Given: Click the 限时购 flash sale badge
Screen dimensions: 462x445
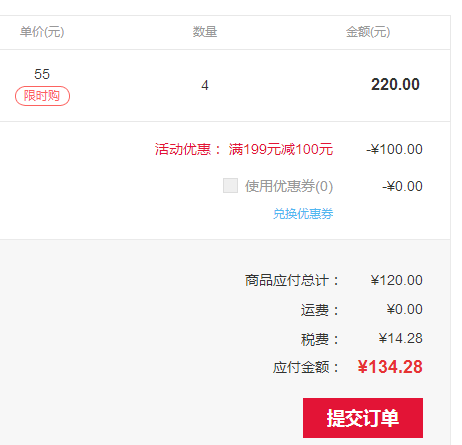Looking at the screenshot, I should [42, 96].
